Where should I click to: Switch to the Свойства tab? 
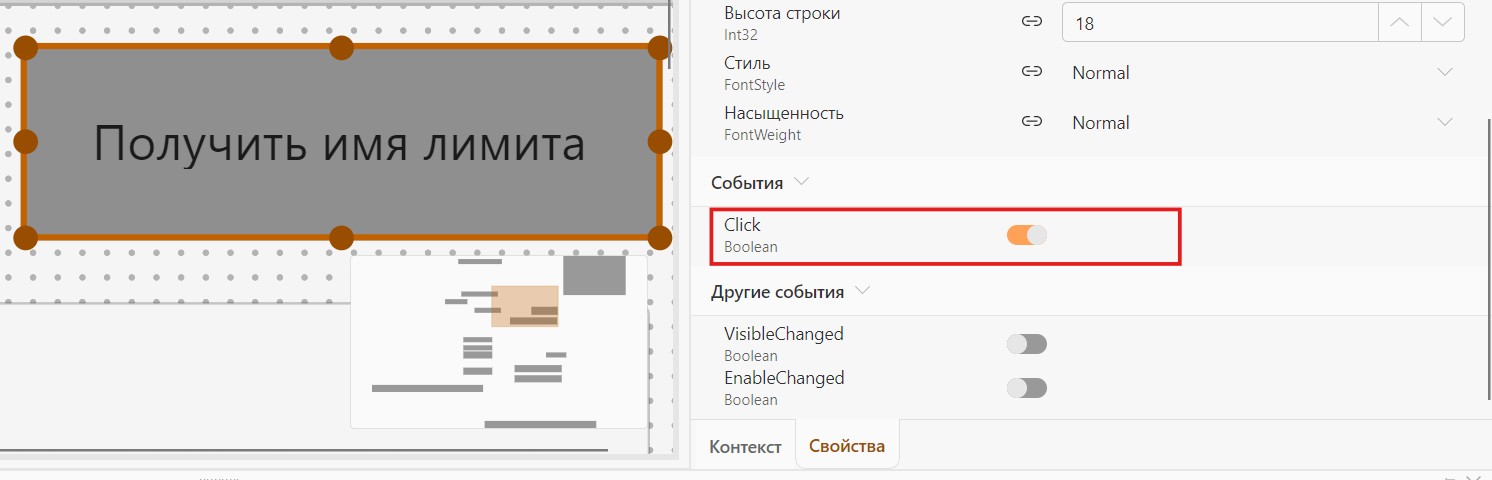[x=847, y=446]
